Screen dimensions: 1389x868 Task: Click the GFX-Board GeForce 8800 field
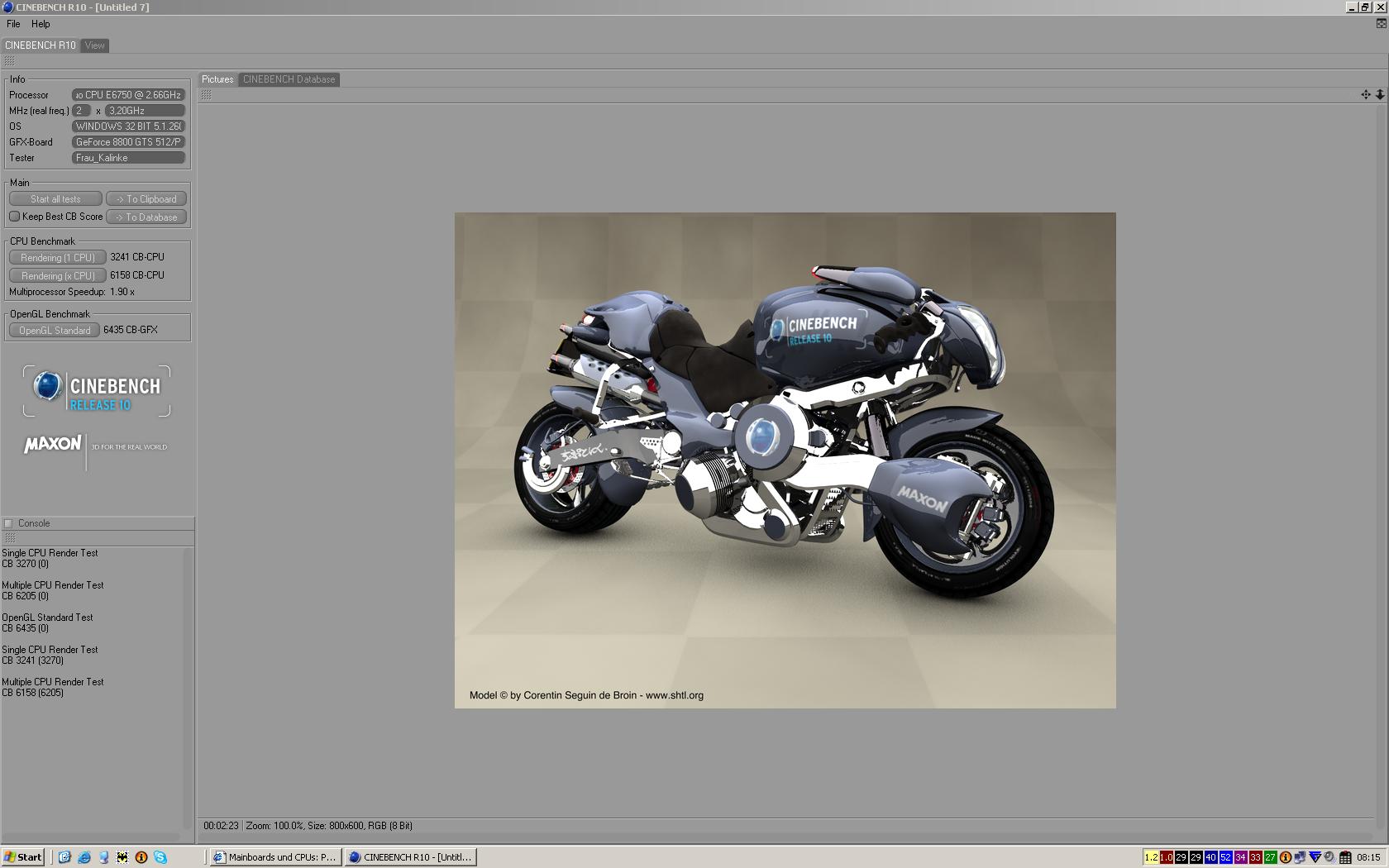(x=129, y=142)
